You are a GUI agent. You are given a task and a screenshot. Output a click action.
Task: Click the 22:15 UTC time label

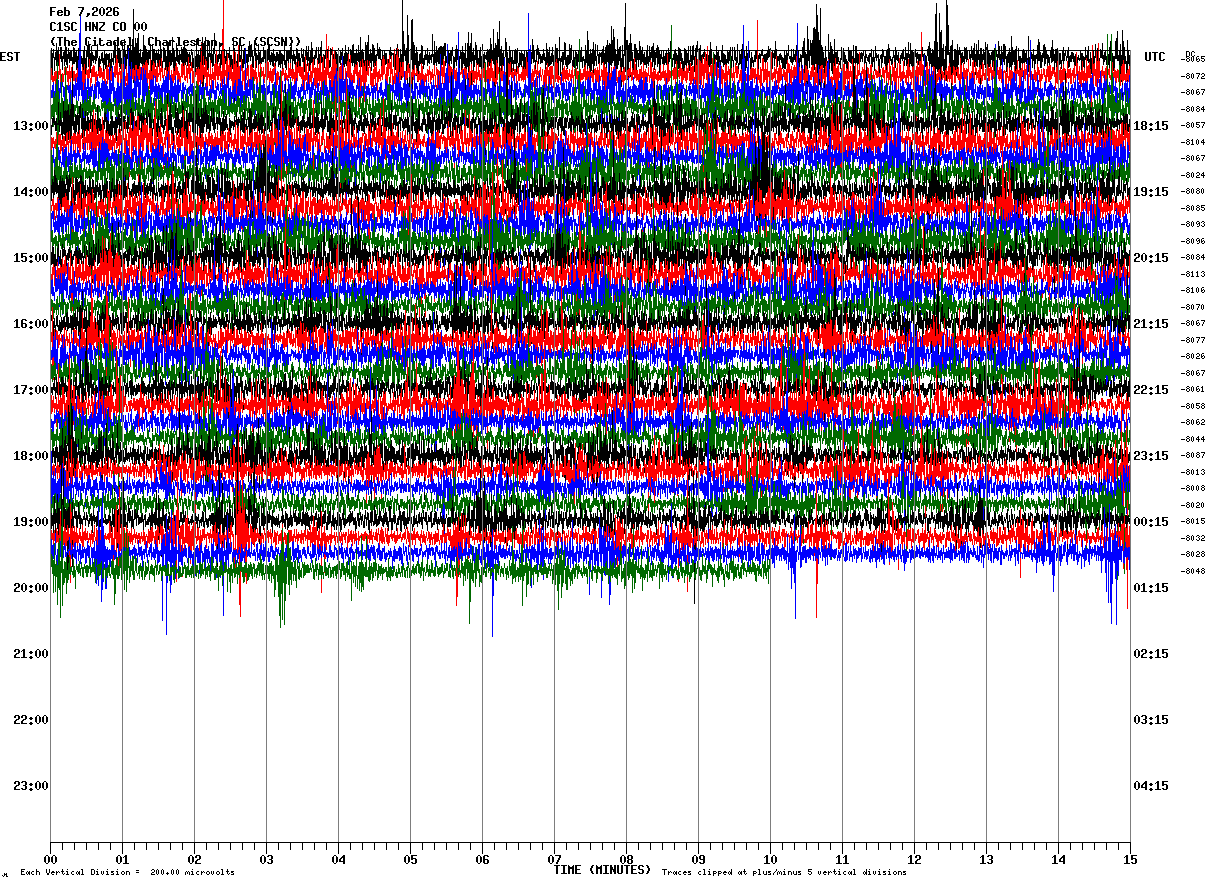(x=1151, y=390)
